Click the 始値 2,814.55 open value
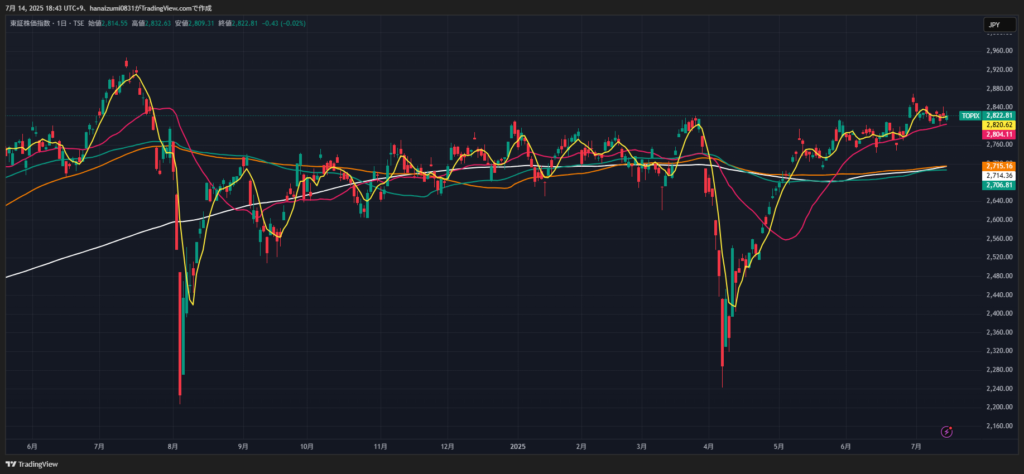Screen dimensions: 1024x474 (110, 24)
